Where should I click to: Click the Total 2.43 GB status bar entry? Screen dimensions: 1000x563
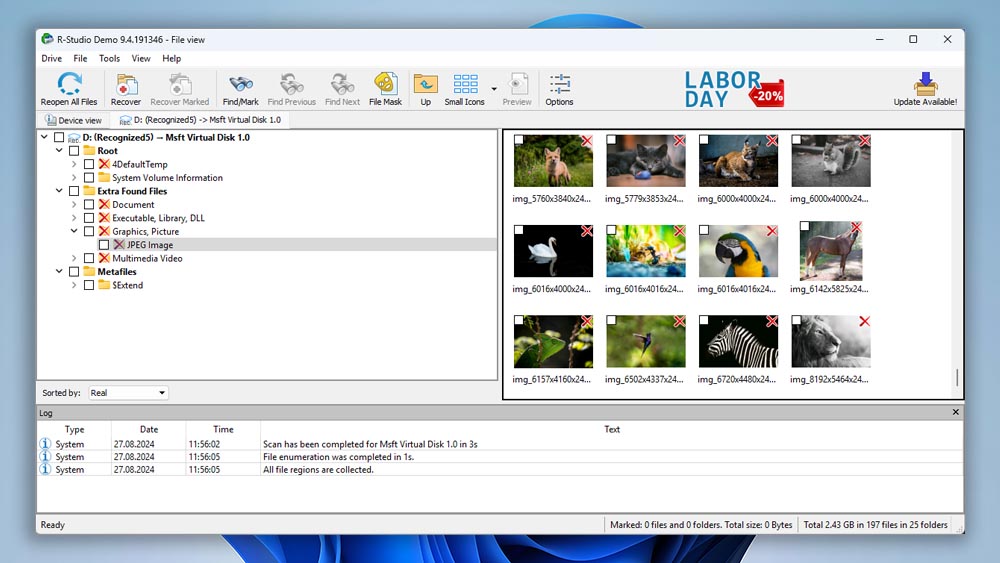click(875, 525)
